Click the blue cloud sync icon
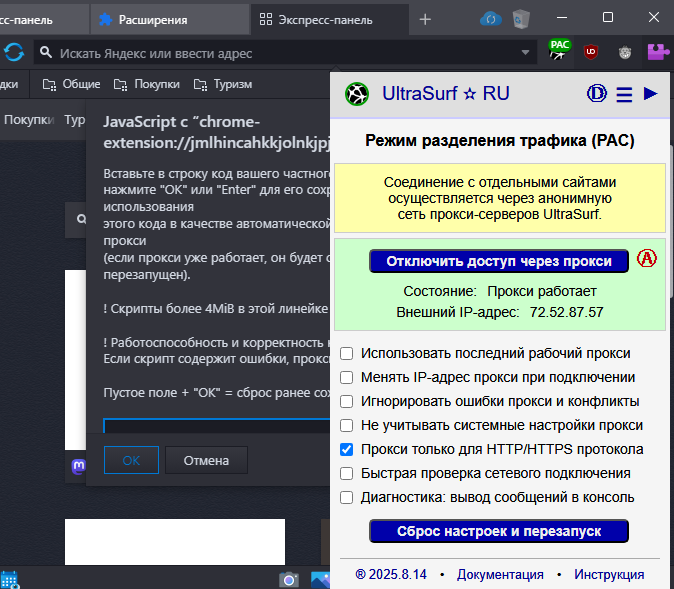 click(x=490, y=19)
